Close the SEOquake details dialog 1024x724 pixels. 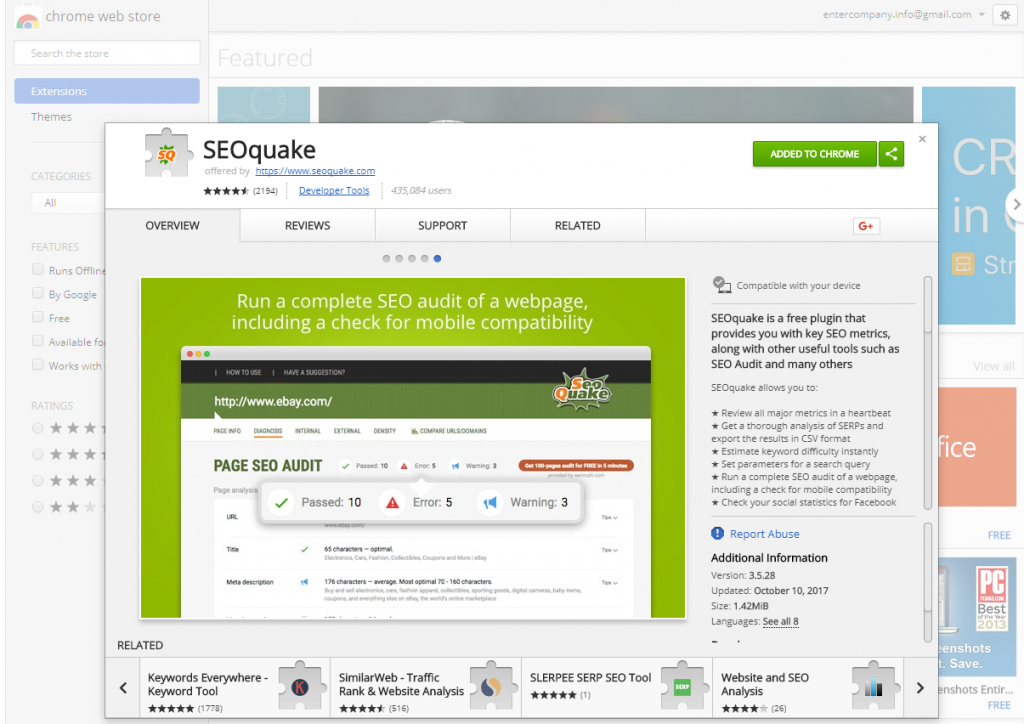tap(922, 138)
